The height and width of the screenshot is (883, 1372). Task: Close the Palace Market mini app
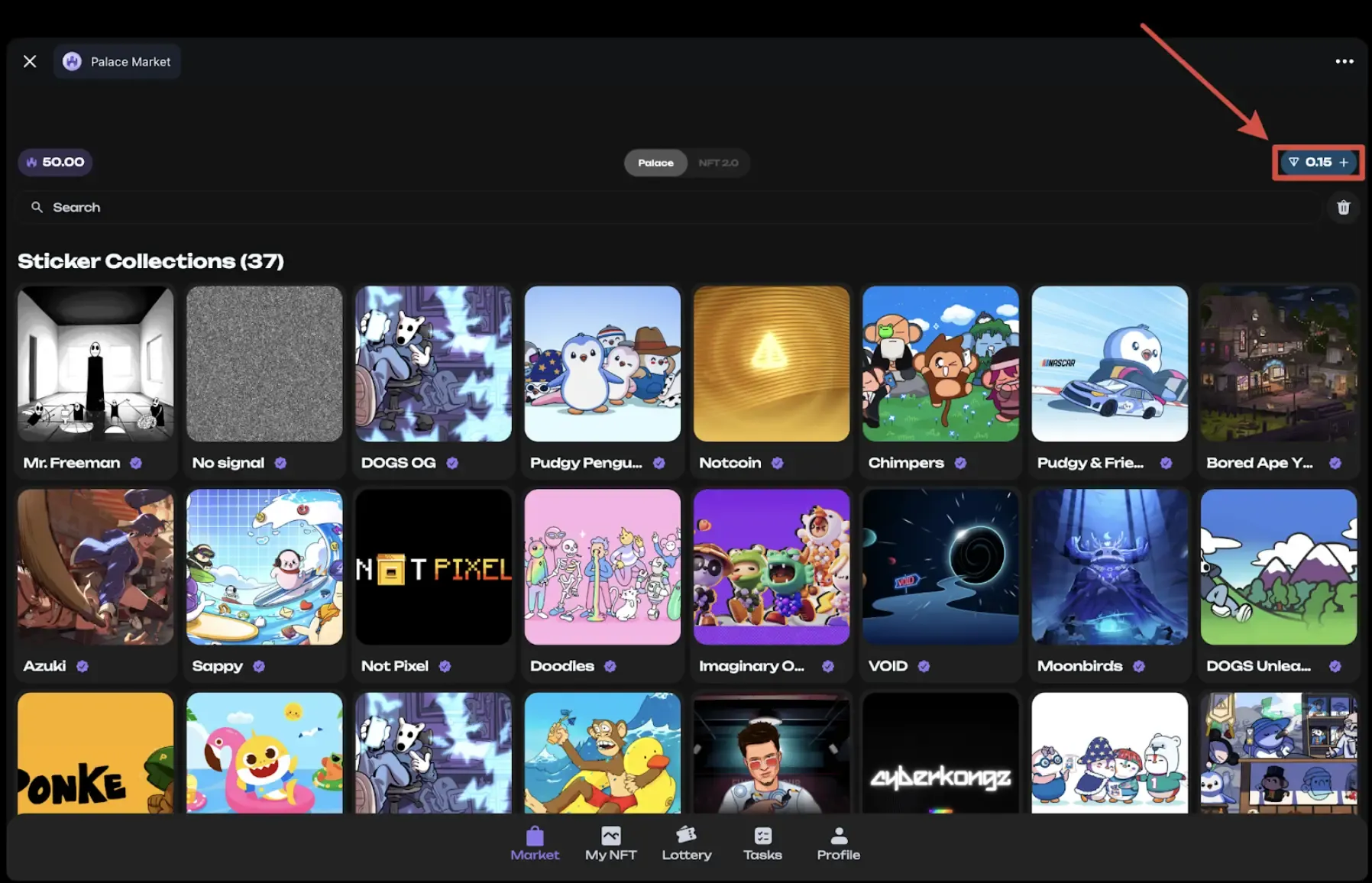(30, 62)
